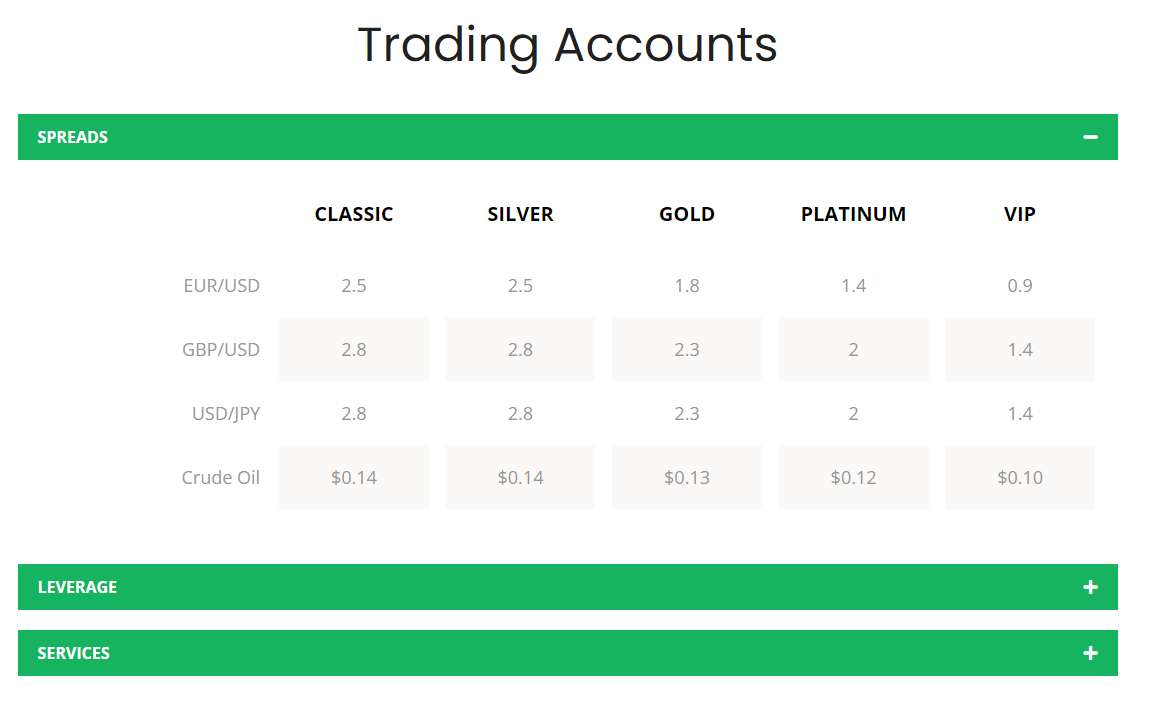Image resolution: width=1158 pixels, height=701 pixels.
Task: Click the Classic Crude Oil $0.14 cell
Action: 354,478
